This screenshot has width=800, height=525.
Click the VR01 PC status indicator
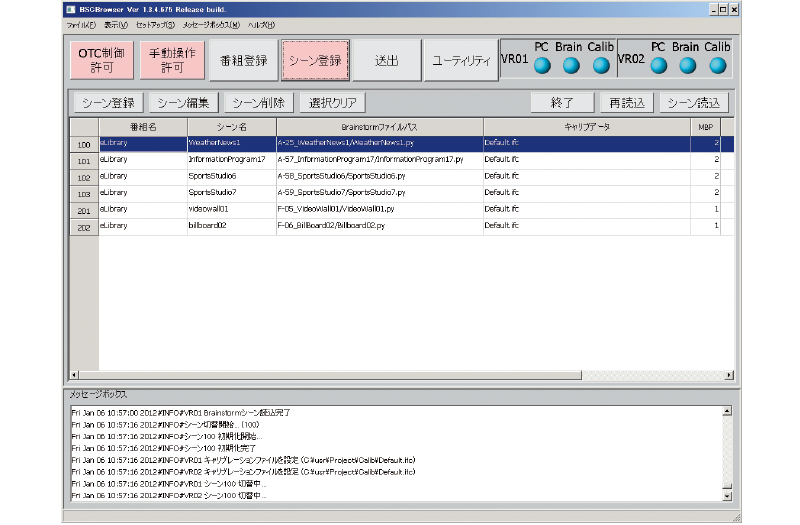(541, 66)
